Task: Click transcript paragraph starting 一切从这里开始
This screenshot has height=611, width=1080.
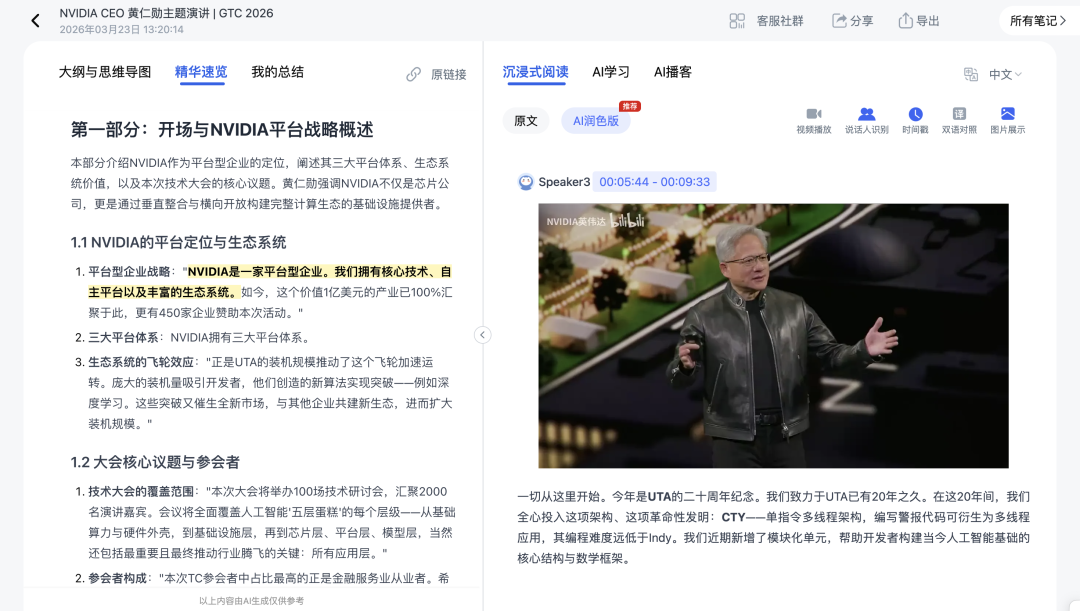Action: [773, 528]
